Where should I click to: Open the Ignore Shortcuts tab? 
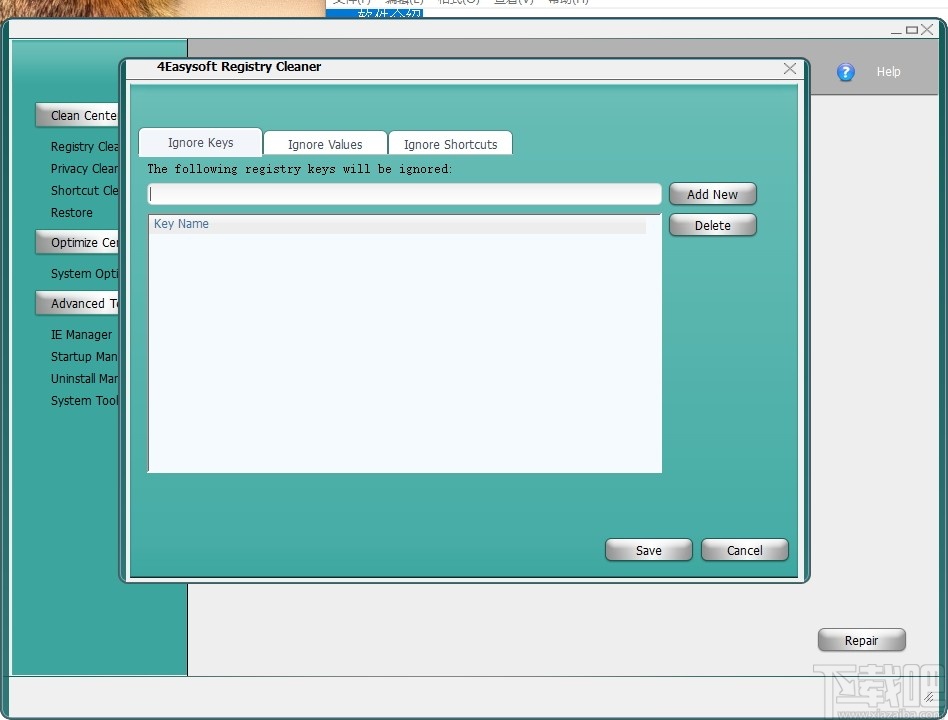pyautogui.click(x=450, y=143)
